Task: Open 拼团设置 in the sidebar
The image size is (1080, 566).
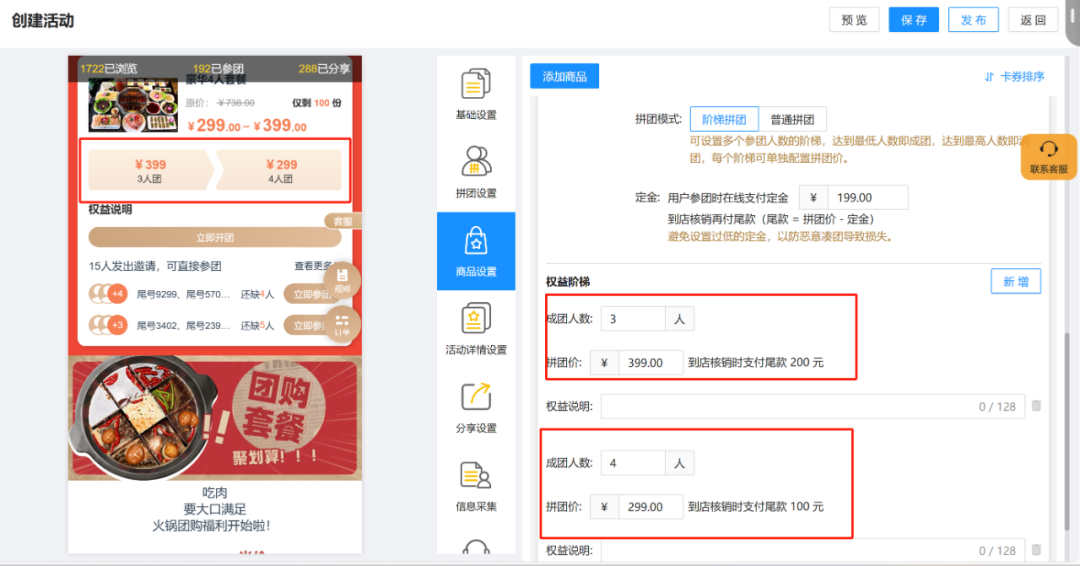Action: click(476, 172)
